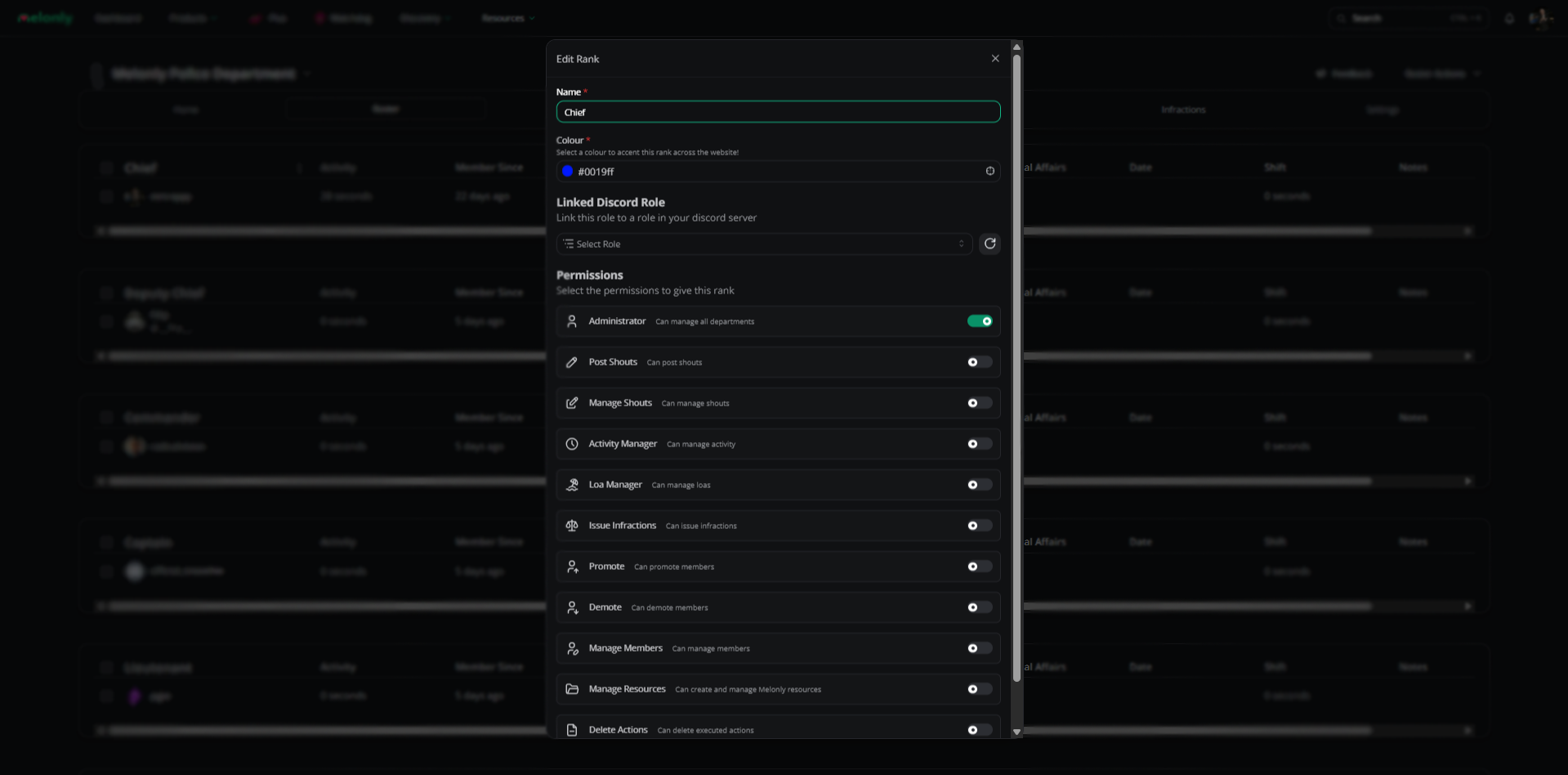Enable the Manage Members toggle
This screenshot has width=1568, height=775.
[x=980, y=648]
